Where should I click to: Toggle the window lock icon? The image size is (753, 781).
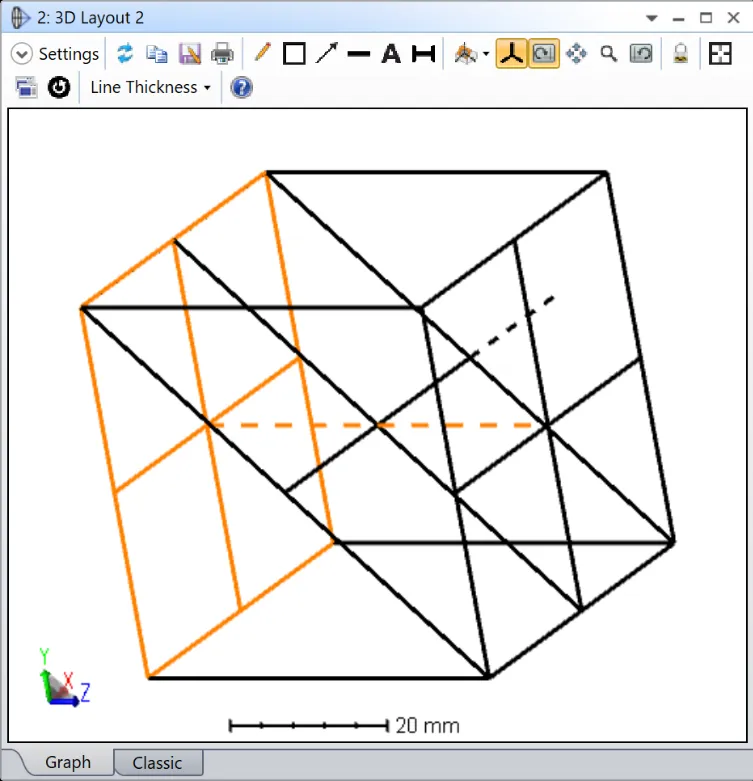point(680,54)
